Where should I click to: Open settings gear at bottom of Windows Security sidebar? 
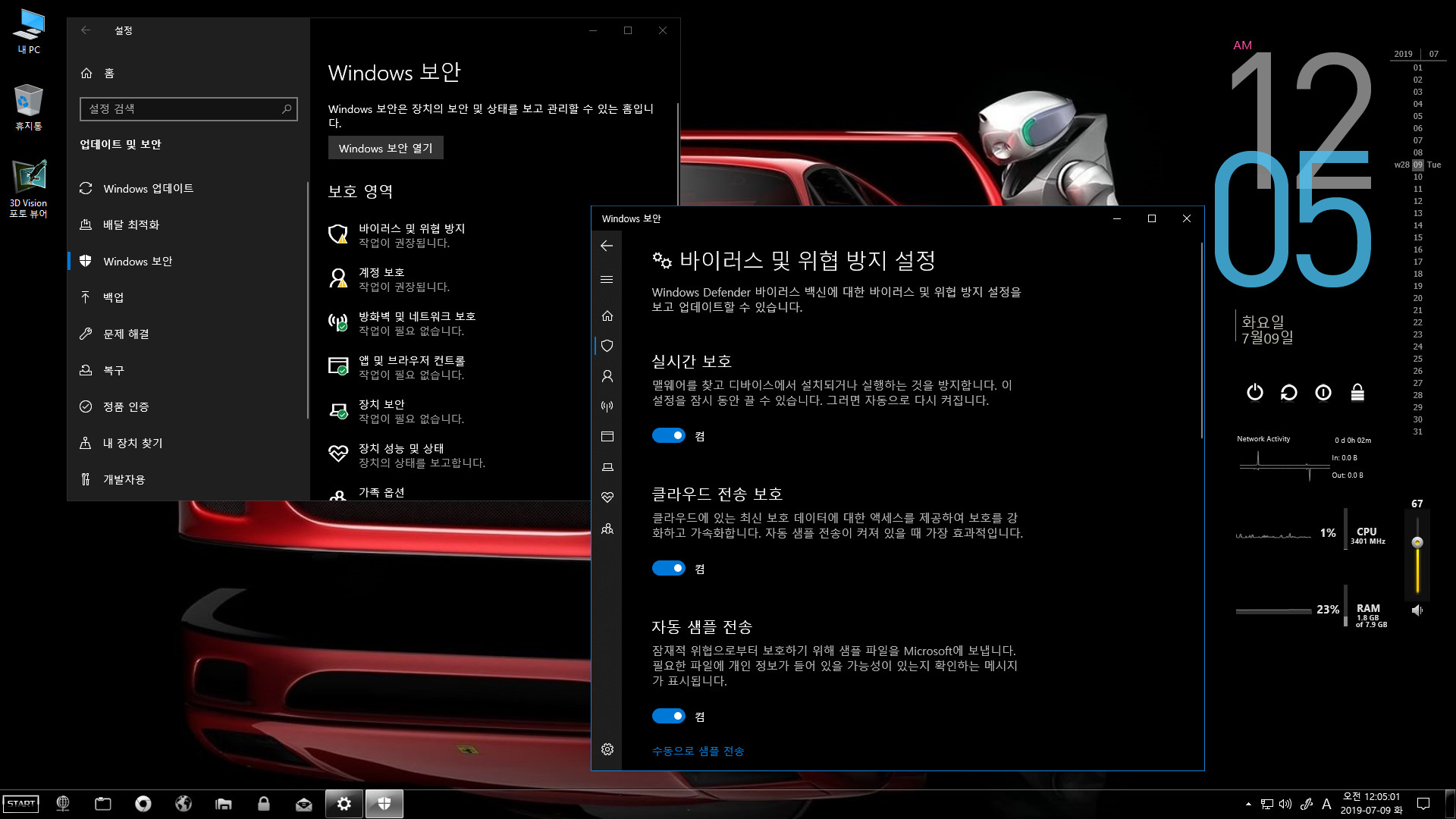point(607,749)
